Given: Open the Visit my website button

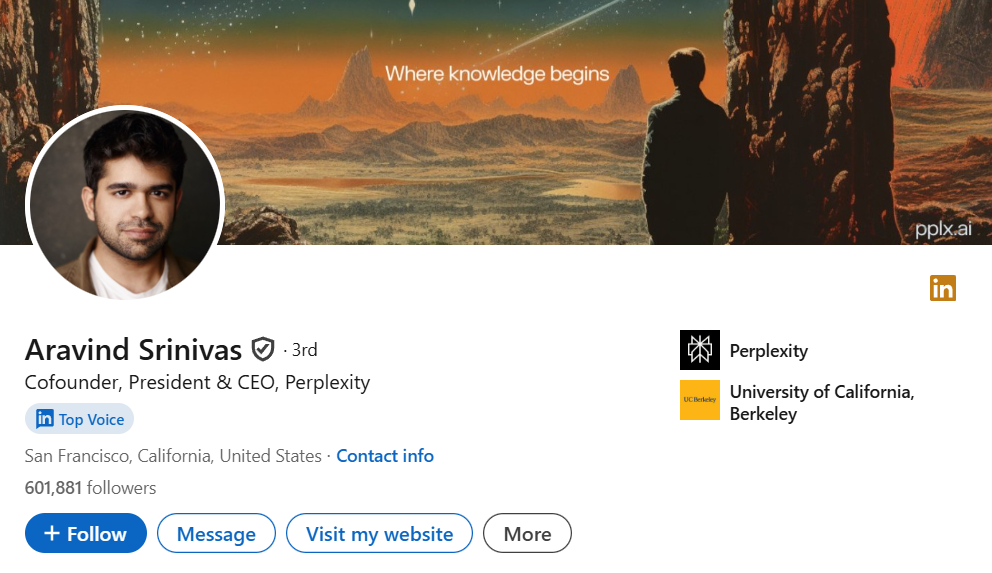Looking at the screenshot, I should point(379,534).
